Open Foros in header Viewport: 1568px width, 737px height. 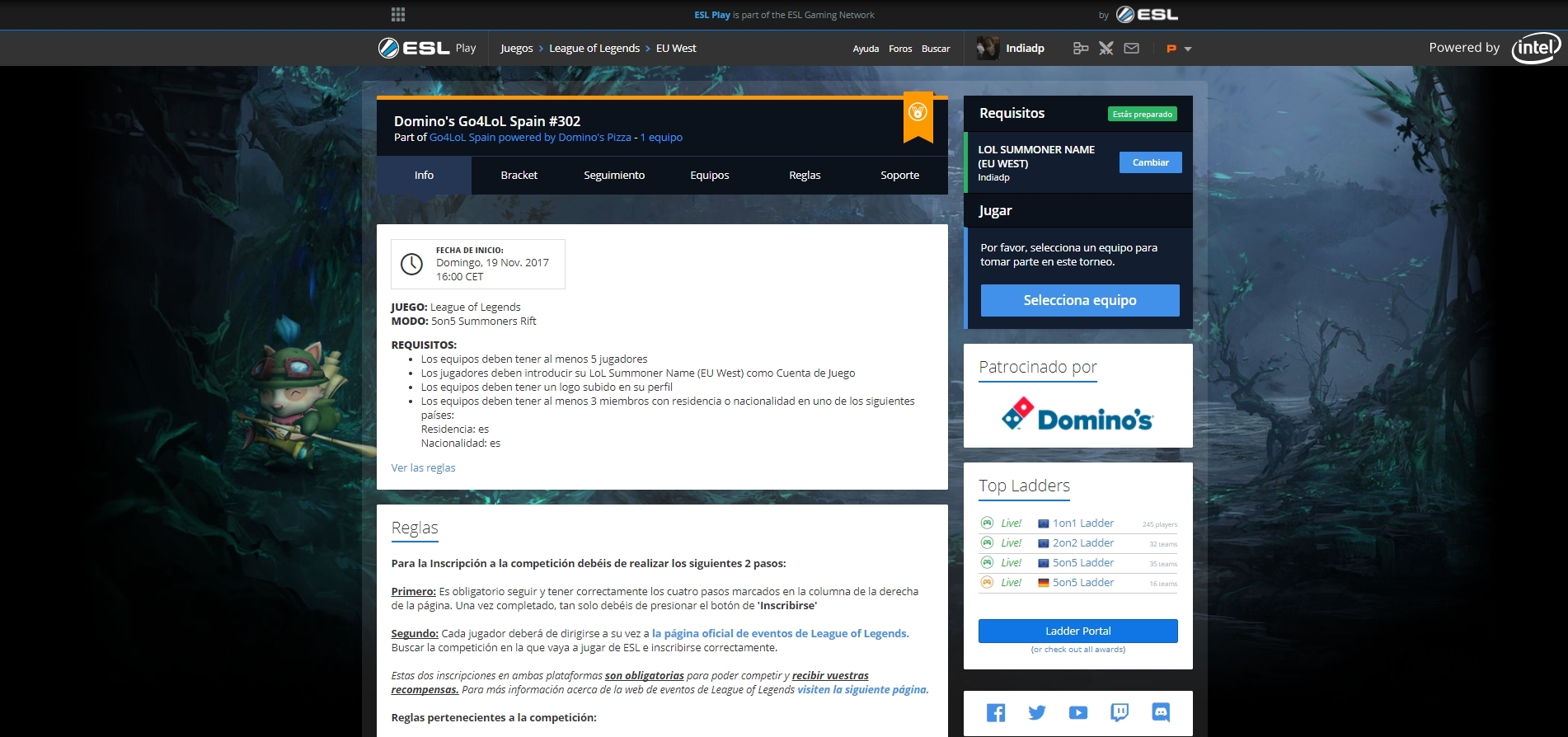click(x=900, y=49)
